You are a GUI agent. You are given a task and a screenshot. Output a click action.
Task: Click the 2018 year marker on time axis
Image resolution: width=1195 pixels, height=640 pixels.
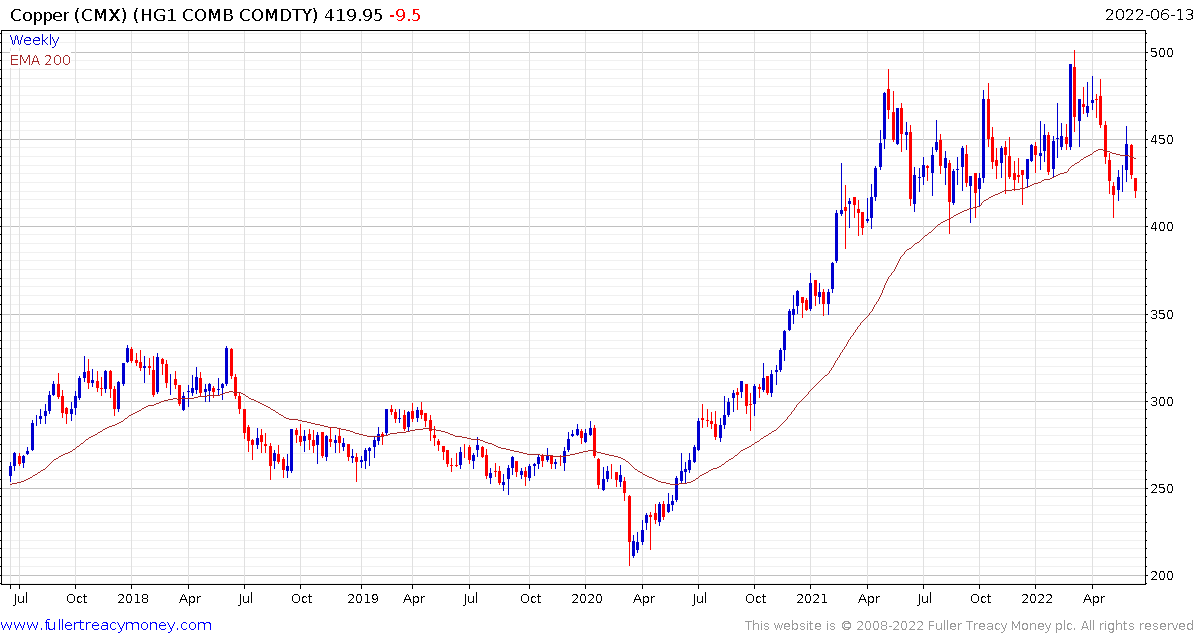pos(131,599)
